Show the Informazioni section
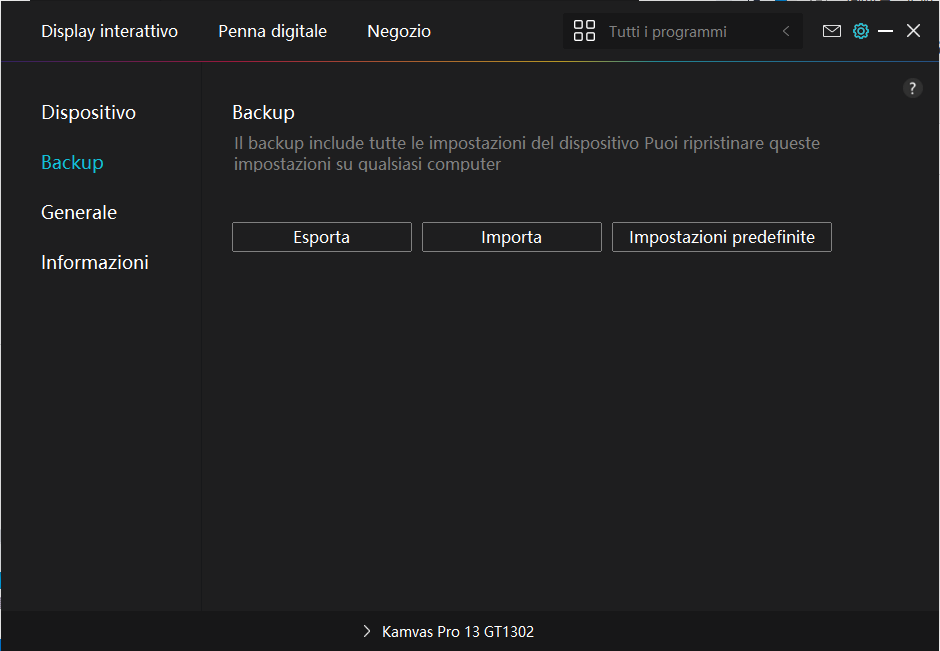Screen dimensions: 940x651 pos(95,262)
